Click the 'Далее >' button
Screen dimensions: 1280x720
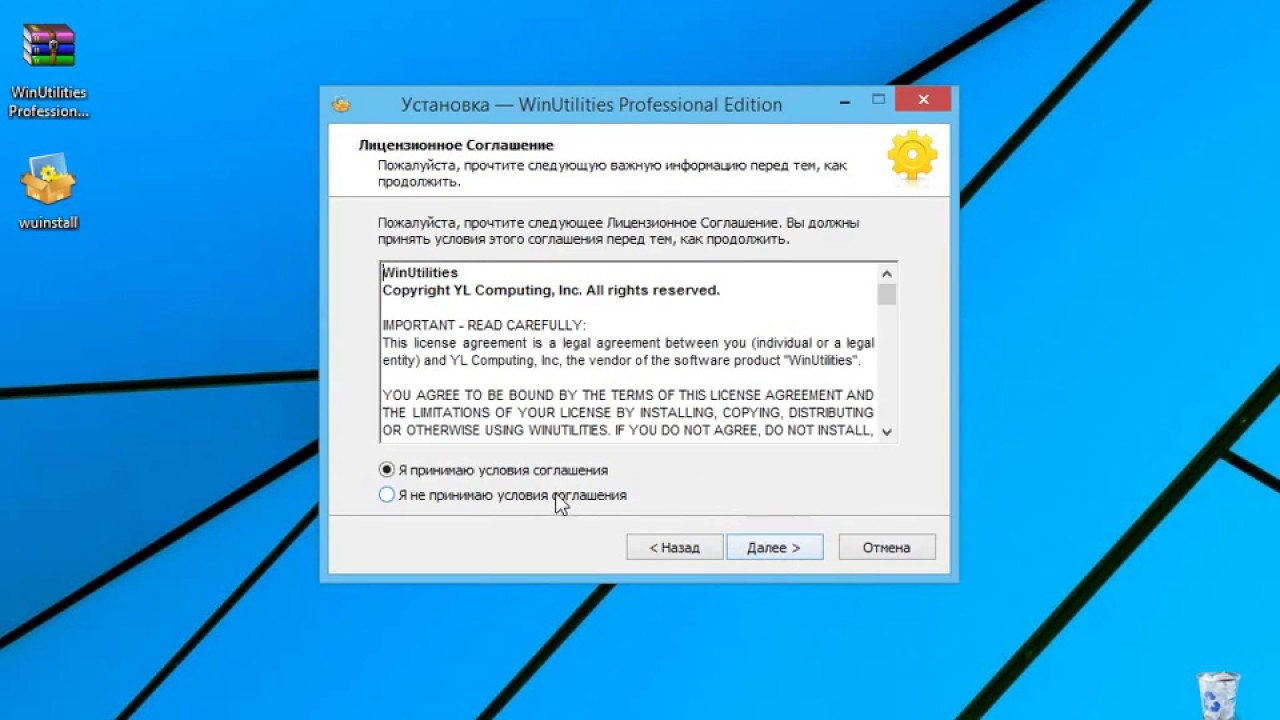point(775,547)
